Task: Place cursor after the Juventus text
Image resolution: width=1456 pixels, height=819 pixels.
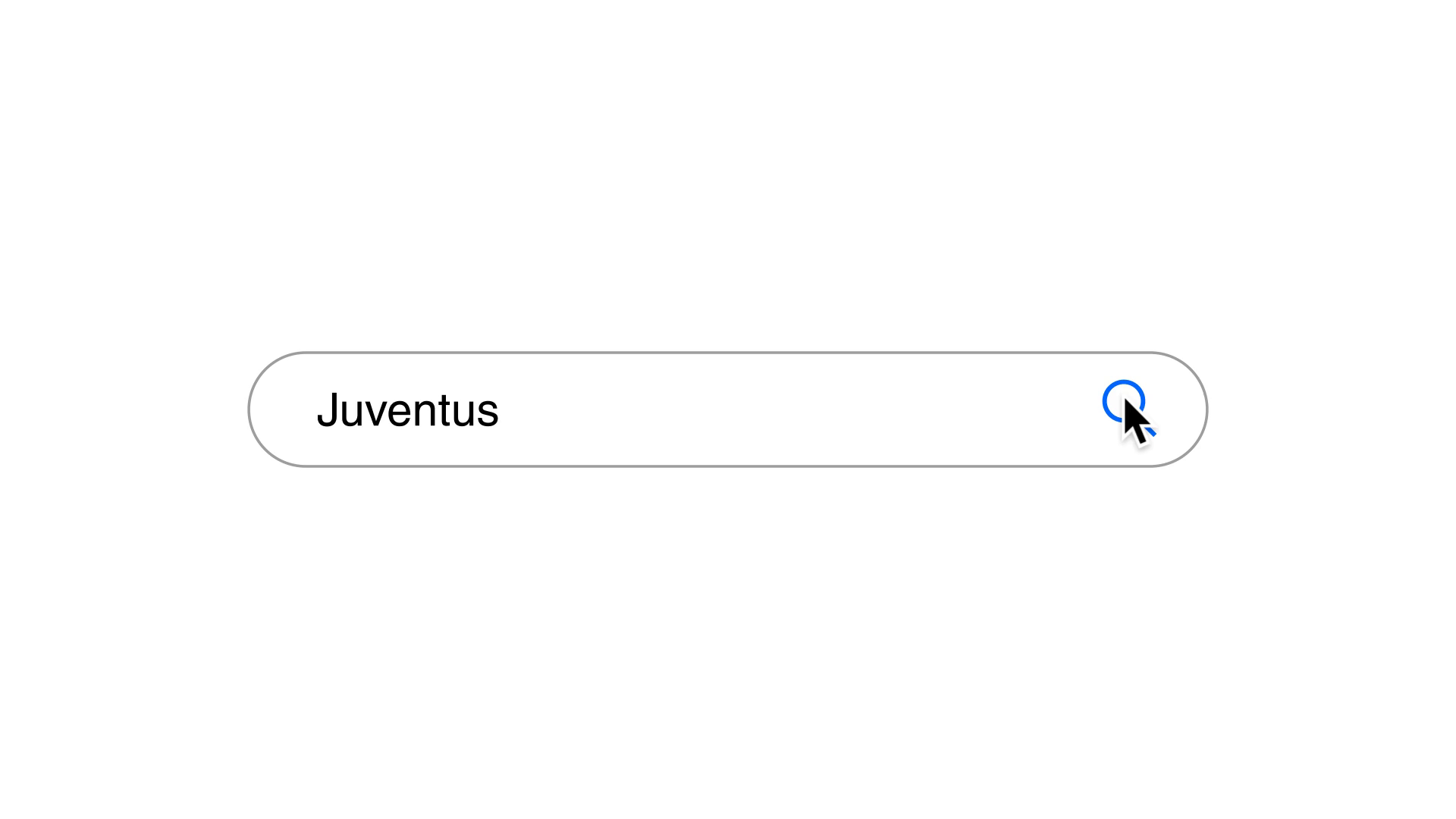Action: tap(500, 410)
